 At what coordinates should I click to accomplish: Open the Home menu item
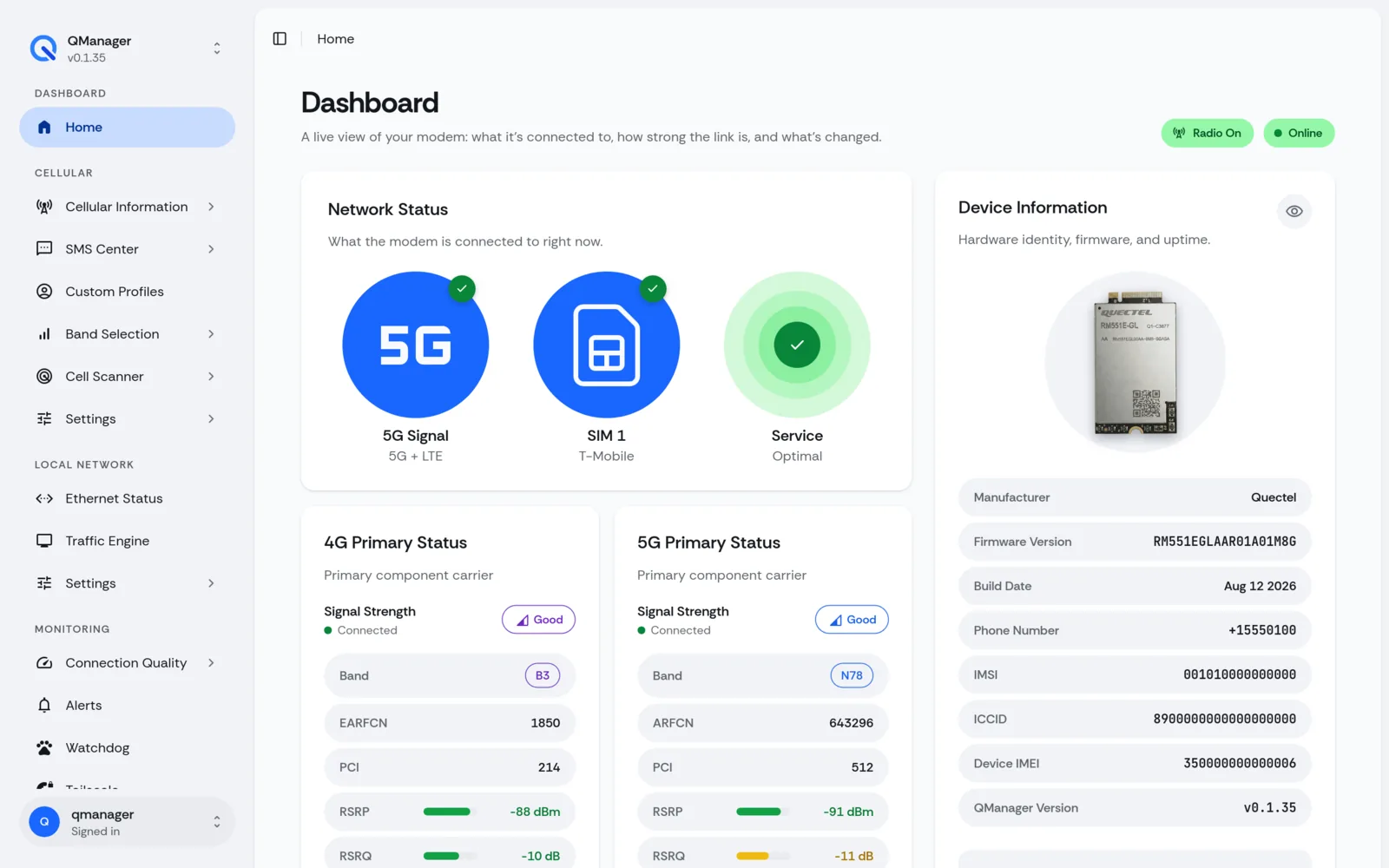point(128,128)
